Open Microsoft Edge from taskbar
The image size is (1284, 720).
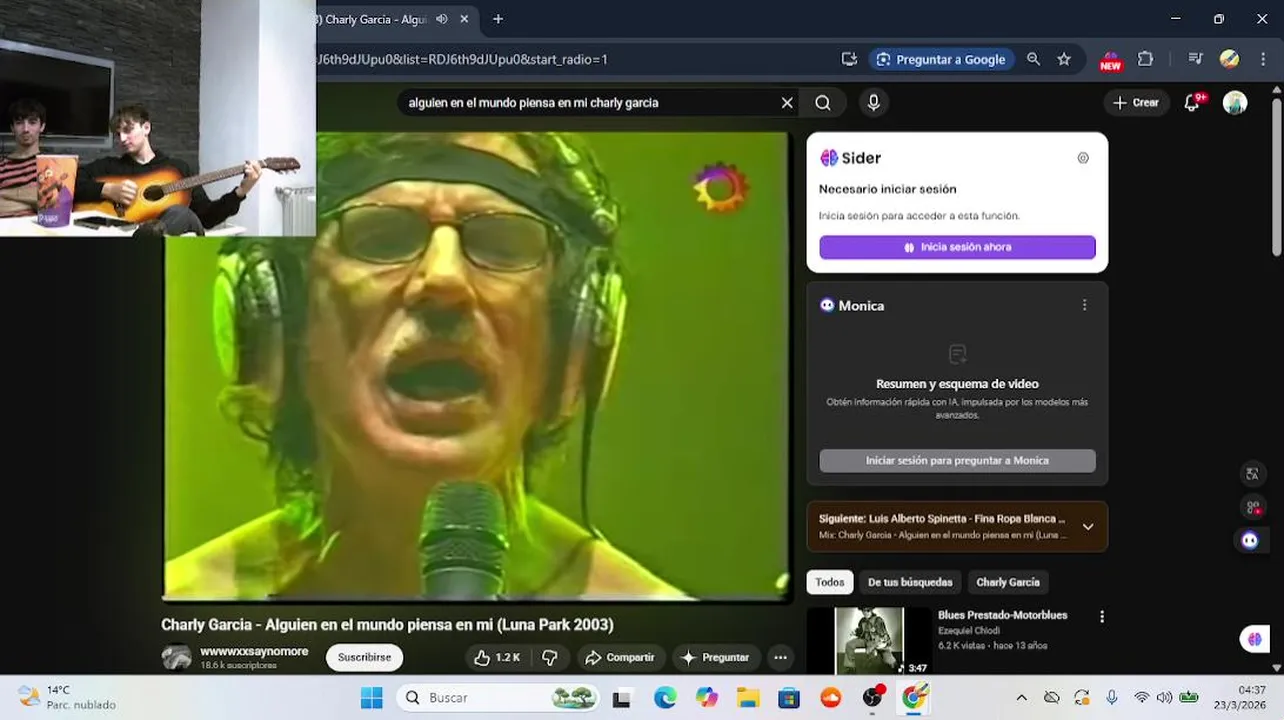[x=665, y=698]
